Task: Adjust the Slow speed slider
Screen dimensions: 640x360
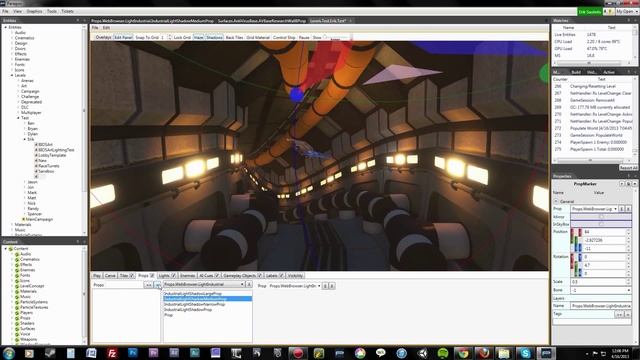Action: tap(336, 37)
